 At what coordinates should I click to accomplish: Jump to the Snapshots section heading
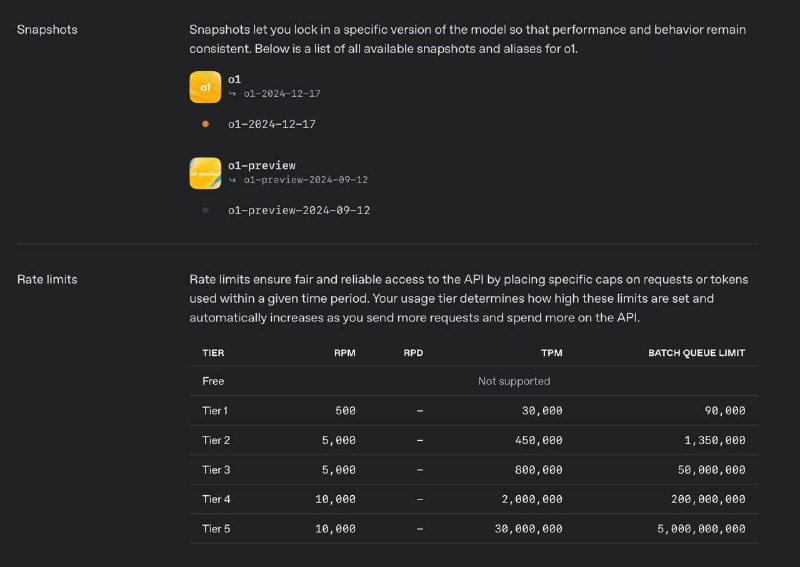click(47, 30)
